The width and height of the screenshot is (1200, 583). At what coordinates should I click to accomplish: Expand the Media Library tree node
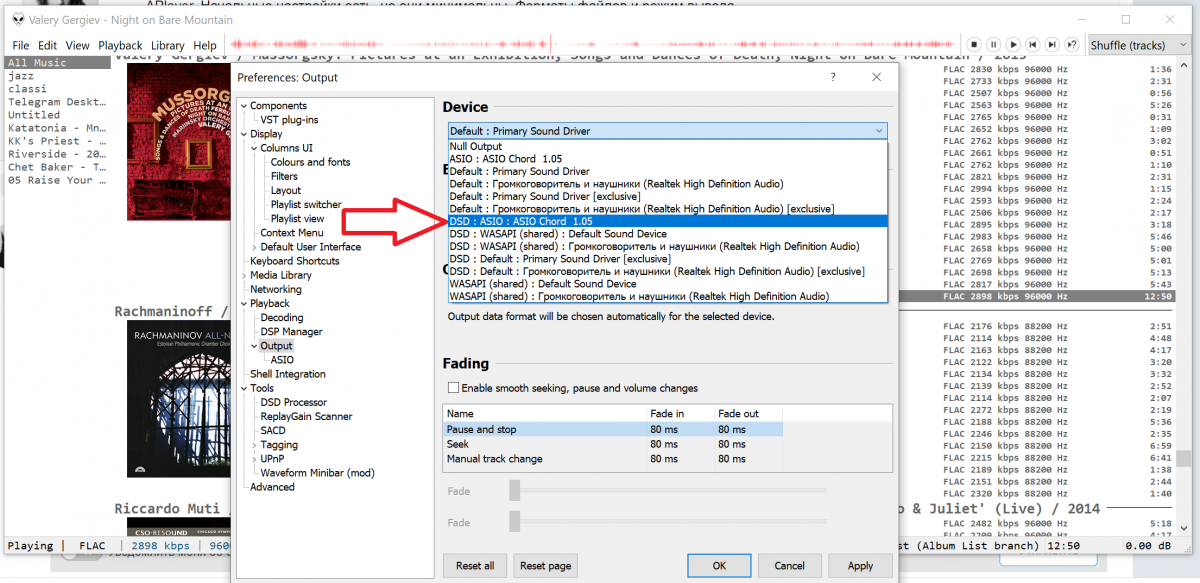(244, 275)
